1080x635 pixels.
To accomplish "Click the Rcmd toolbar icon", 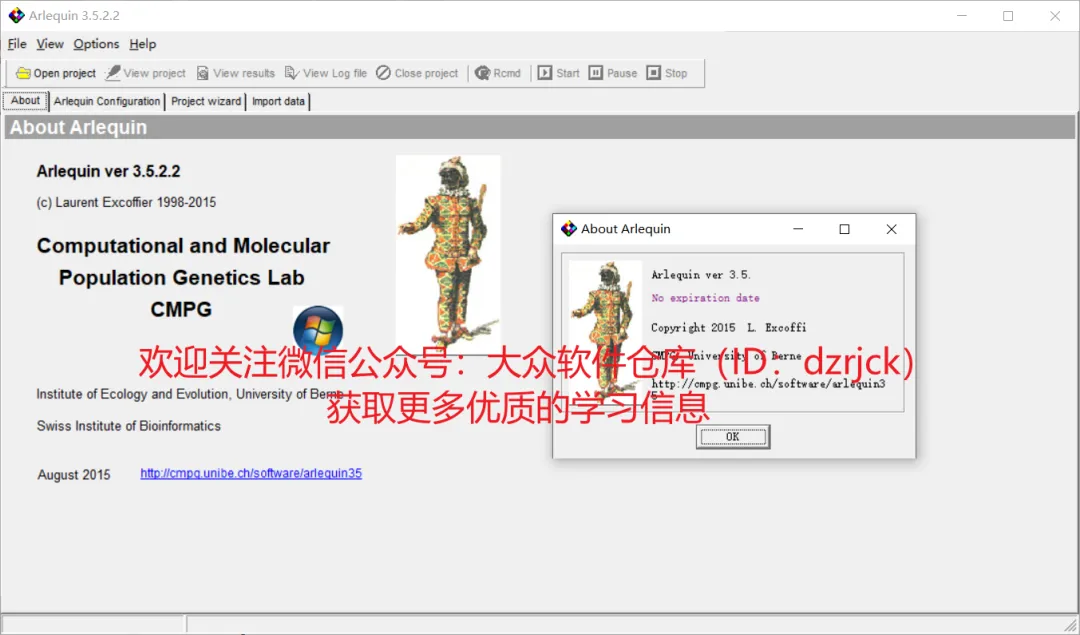I will (482, 73).
